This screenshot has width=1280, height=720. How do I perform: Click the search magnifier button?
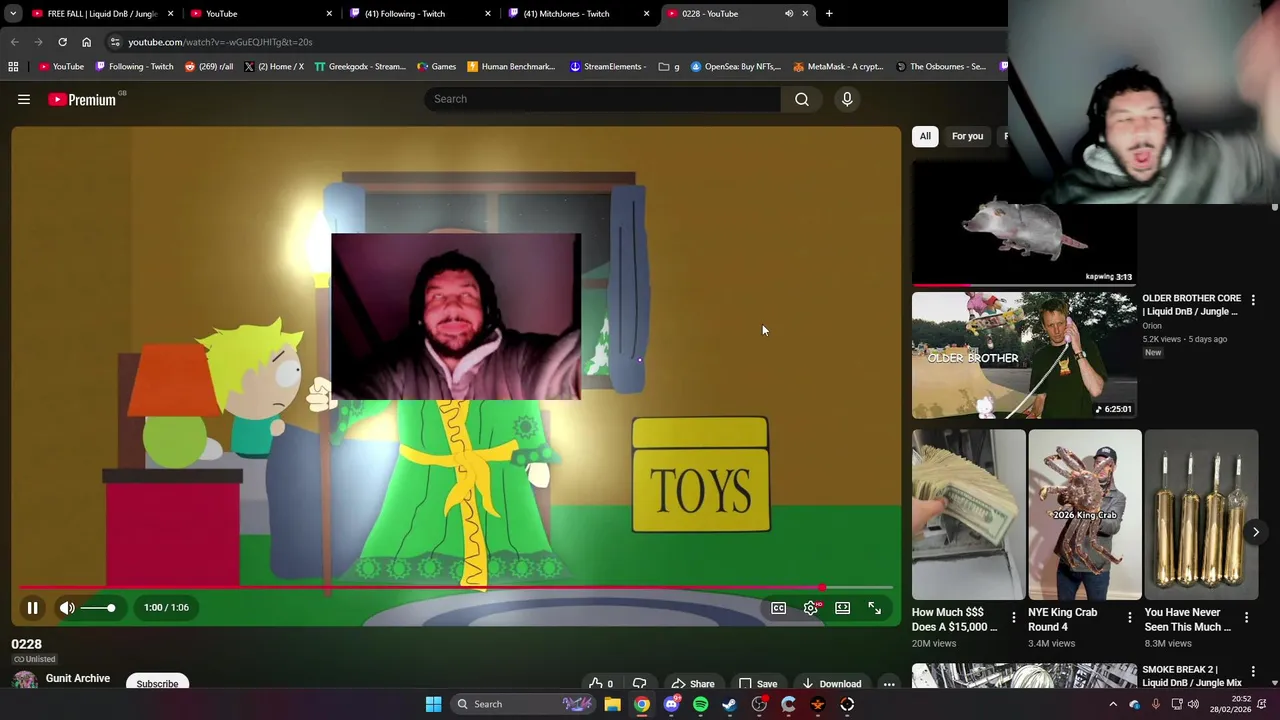click(802, 99)
